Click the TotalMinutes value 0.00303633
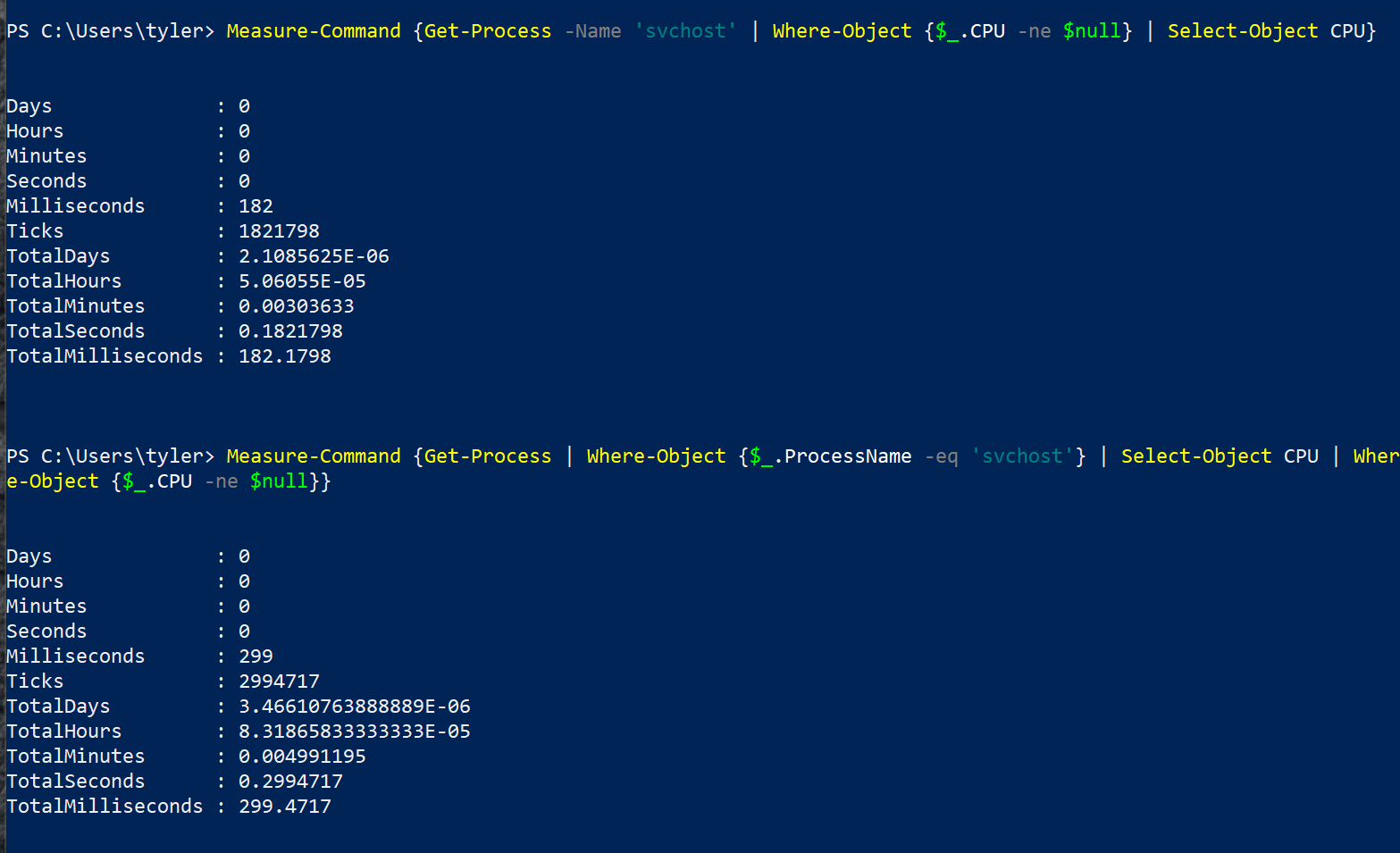Screen dimensions: 1400x853 296,306
